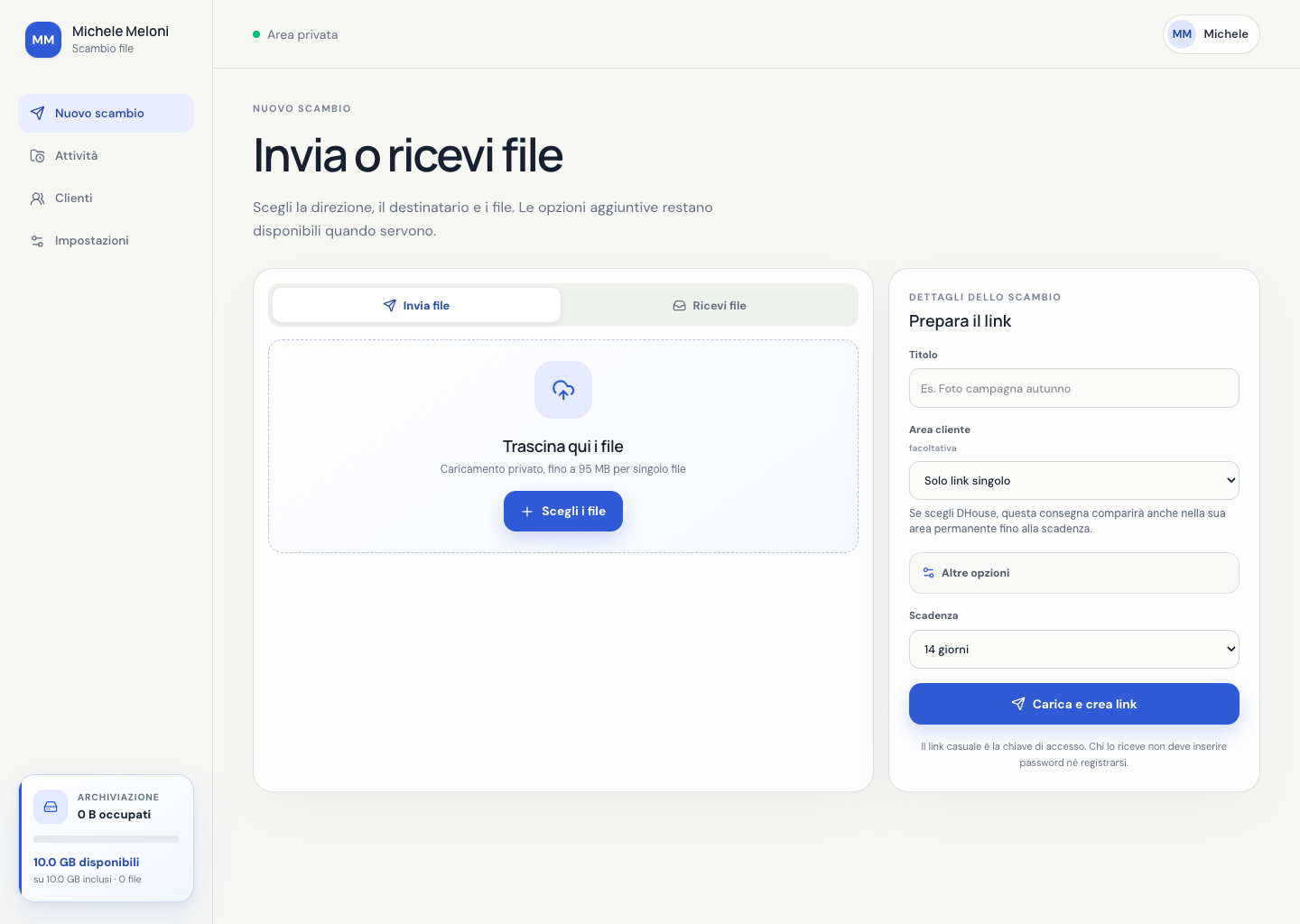
Task: Click the inbox icon on Ricevi file tab
Action: (679, 306)
